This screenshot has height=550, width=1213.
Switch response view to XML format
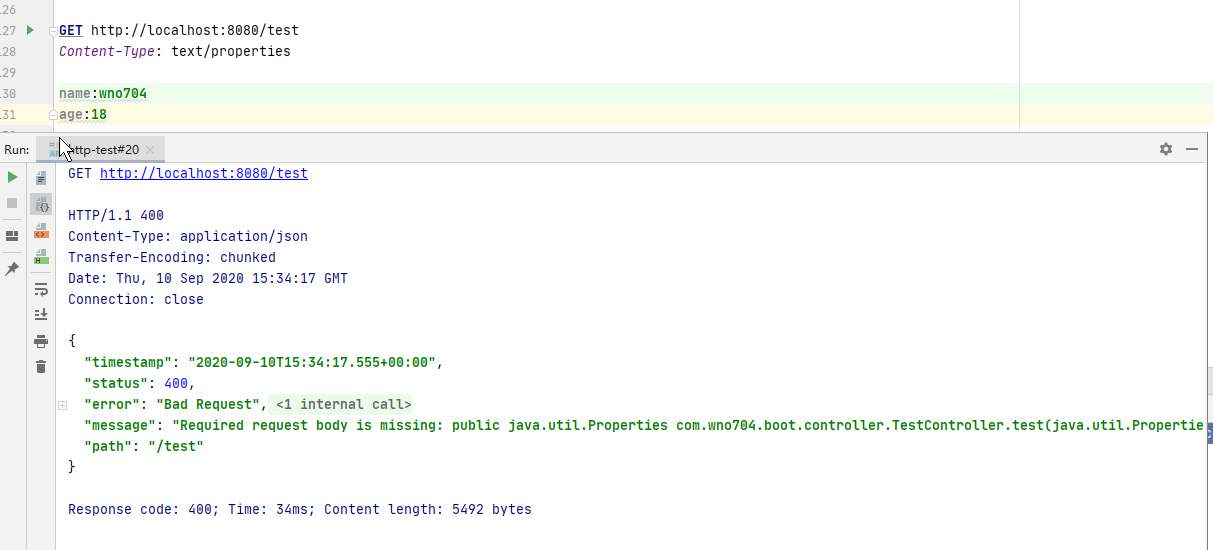(41, 231)
